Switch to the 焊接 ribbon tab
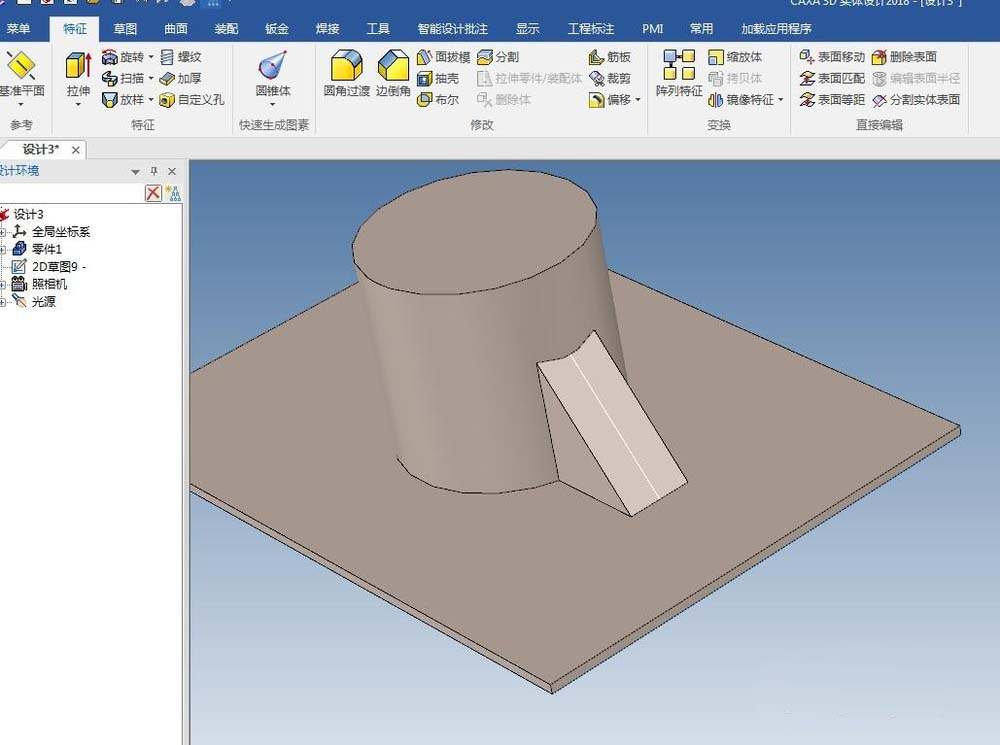 (x=328, y=29)
